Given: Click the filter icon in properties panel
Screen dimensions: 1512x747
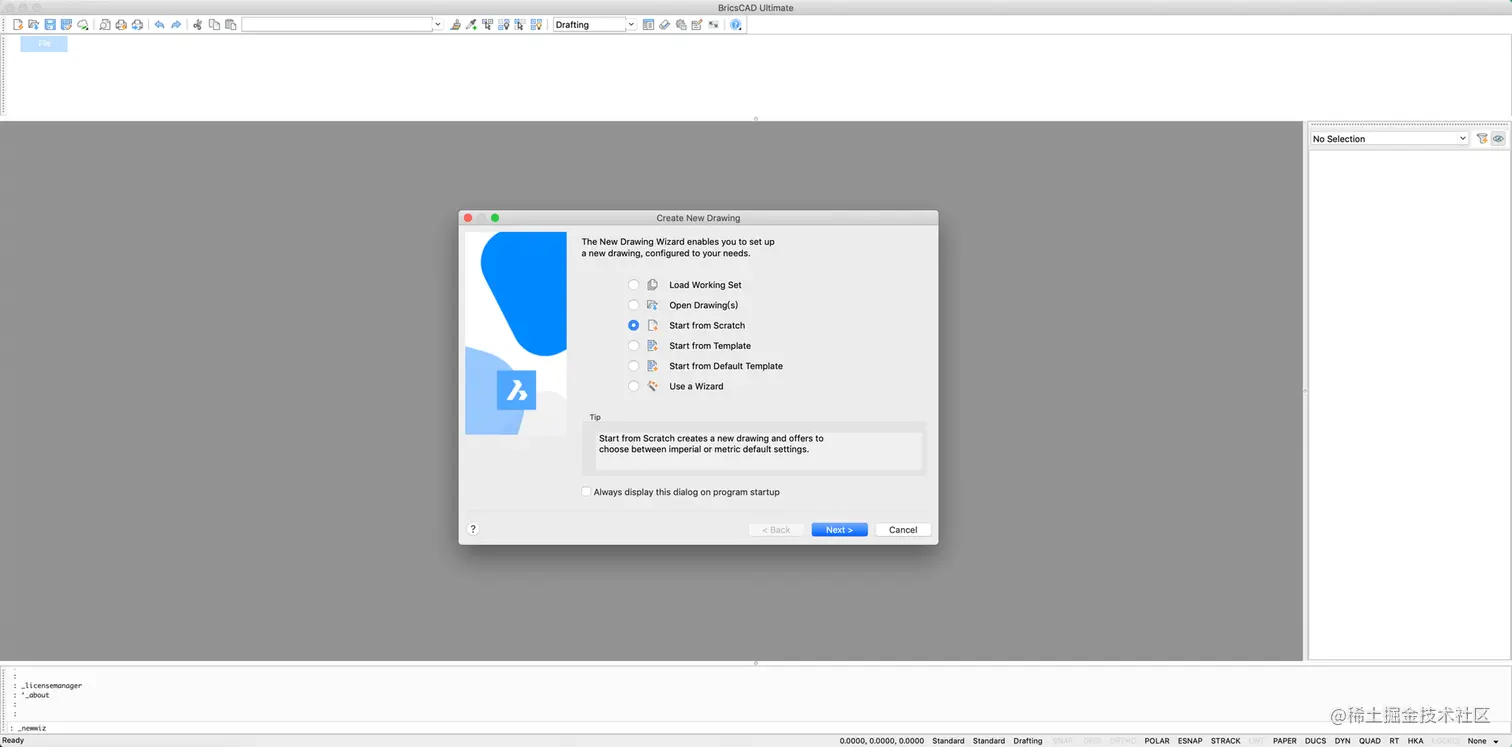Looking at the screenshot, I should (x=1482, y=139).
